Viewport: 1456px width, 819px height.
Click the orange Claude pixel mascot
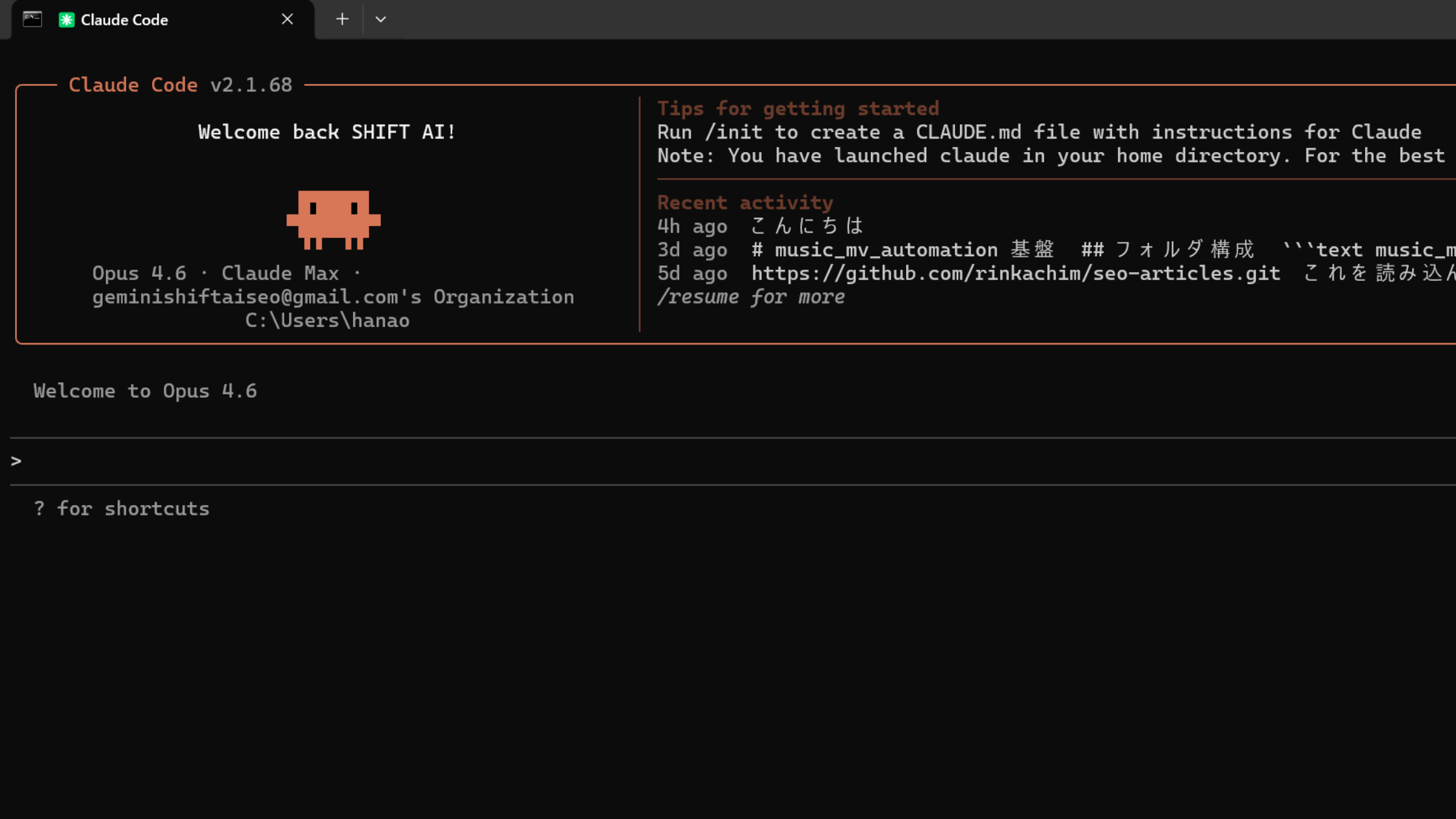click(x=333, y=219)
